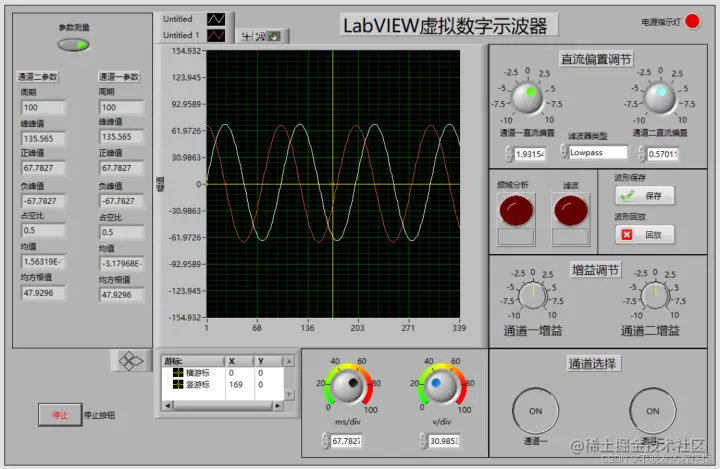Click the red 电源指示灯 power LED

[692, 21]
